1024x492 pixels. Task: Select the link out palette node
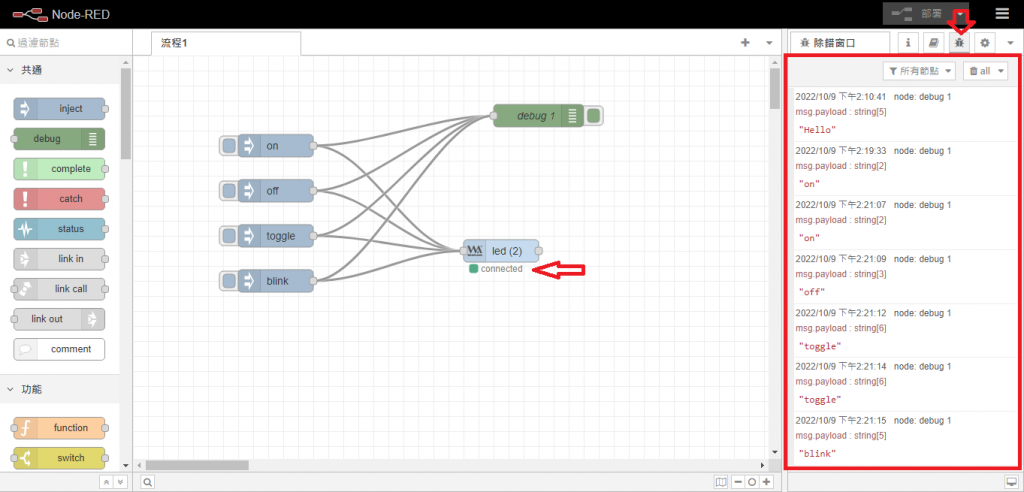(59, 319)
